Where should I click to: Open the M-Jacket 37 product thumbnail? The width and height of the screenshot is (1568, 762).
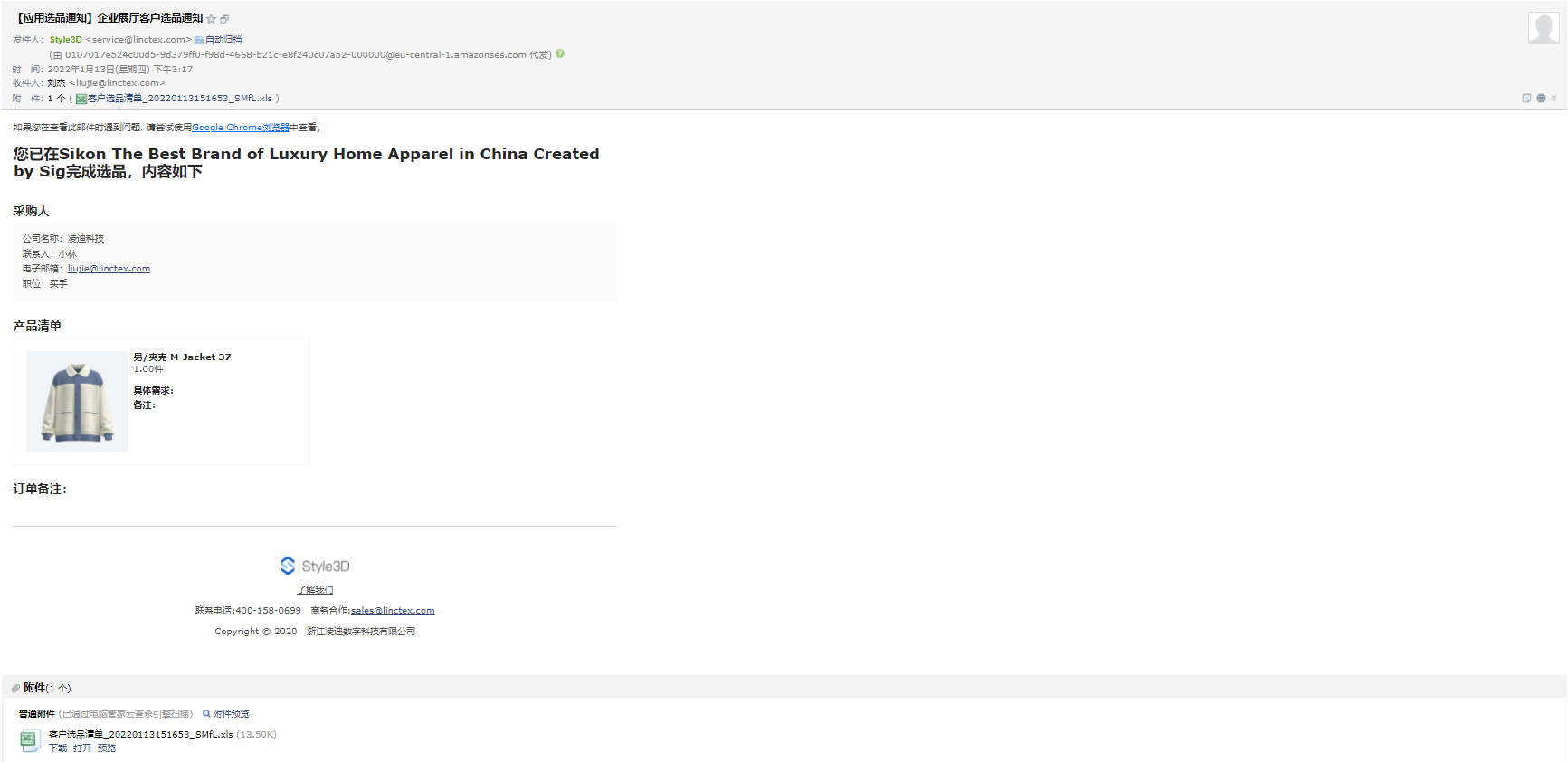point(77,402)
